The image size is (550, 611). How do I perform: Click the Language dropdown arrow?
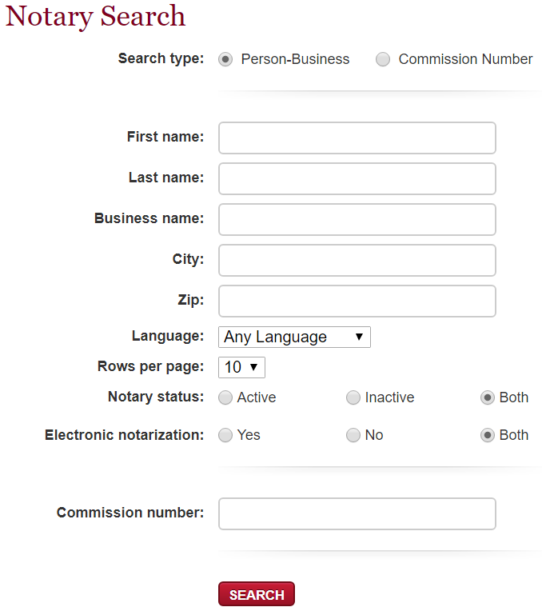359,337
